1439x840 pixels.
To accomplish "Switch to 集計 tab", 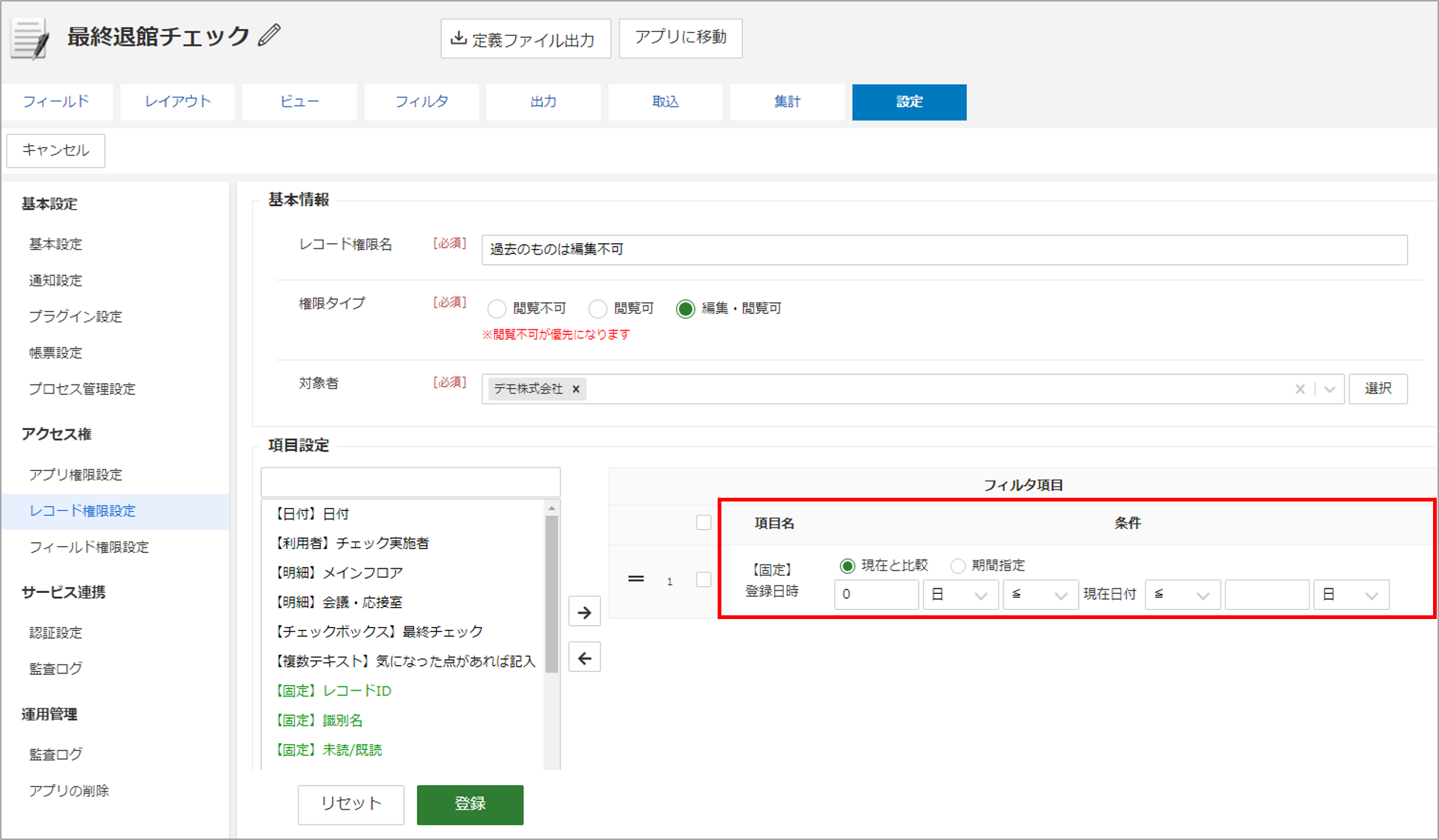I will coord(788,102).
